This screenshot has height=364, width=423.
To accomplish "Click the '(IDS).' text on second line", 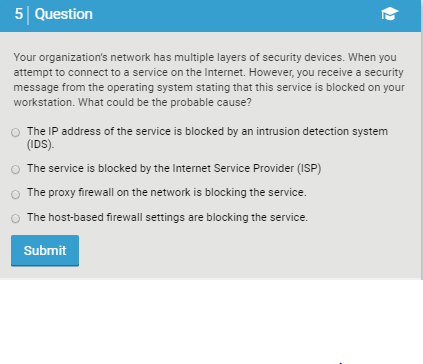I will point(40,145).
